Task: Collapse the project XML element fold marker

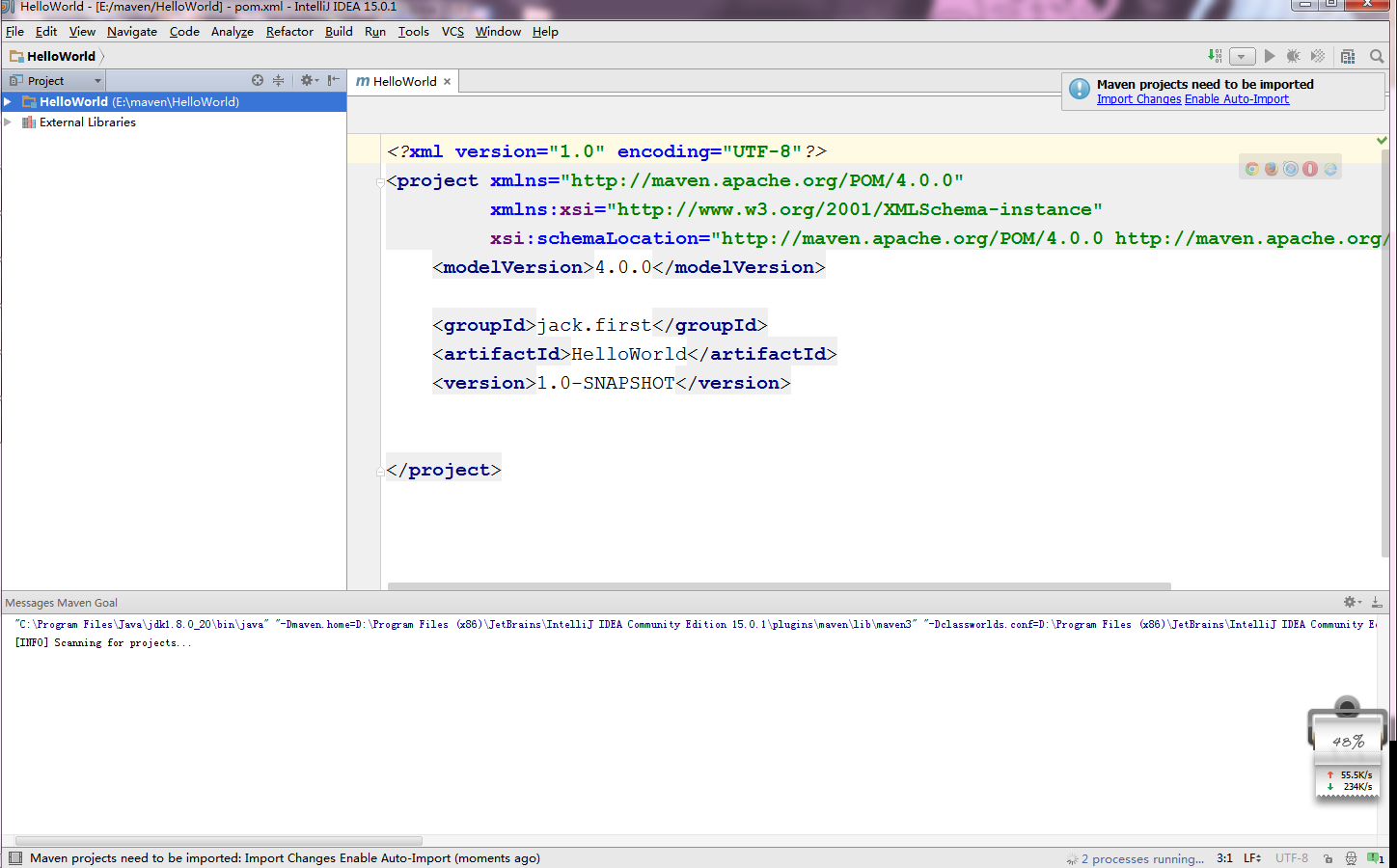Action: (x=380, y=181)
